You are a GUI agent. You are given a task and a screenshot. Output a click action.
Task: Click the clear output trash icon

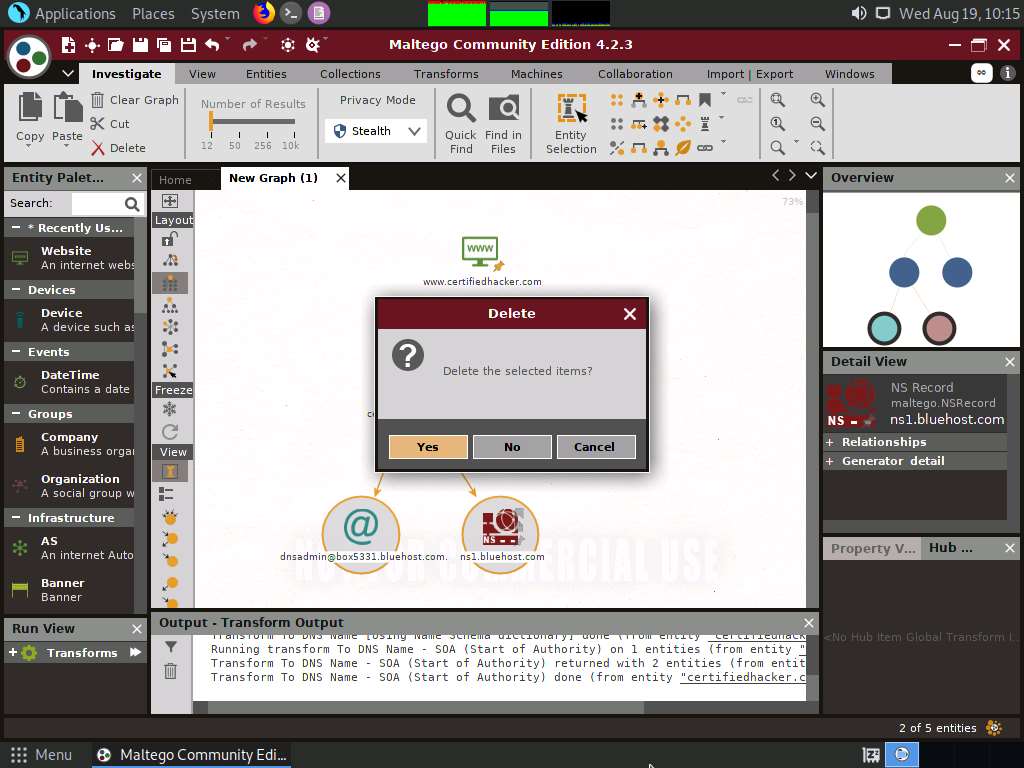click(170, 671)
